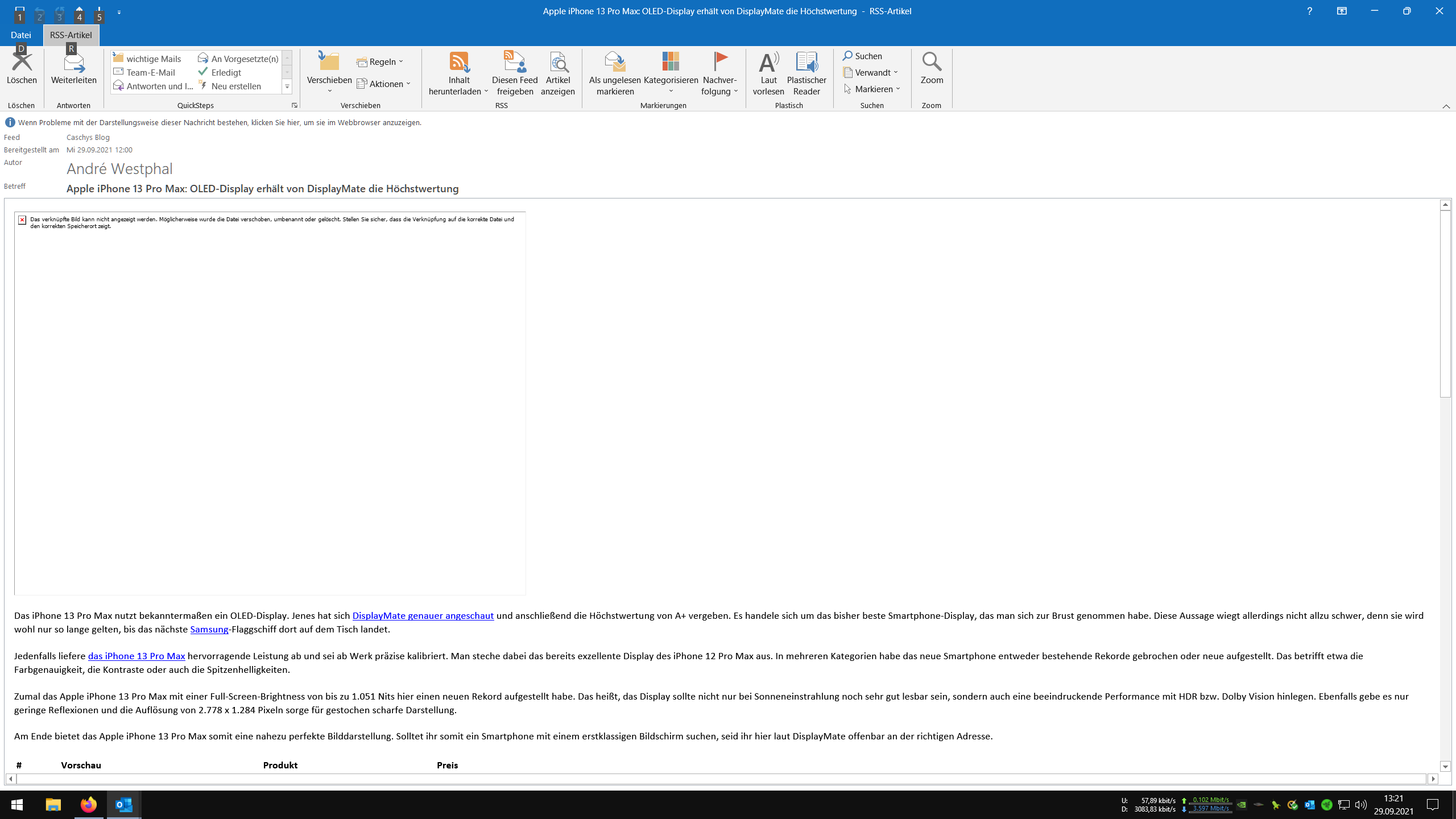The height and width of the screenshot is (819, 1456).
Task: Follow the Samsung link
Action: 209,629
